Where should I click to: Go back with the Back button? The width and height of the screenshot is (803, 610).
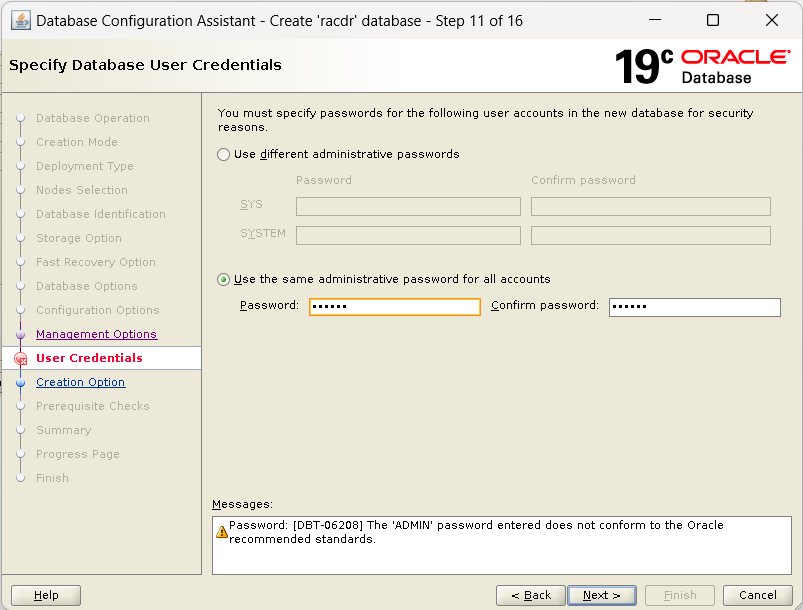tap(531, 595)
